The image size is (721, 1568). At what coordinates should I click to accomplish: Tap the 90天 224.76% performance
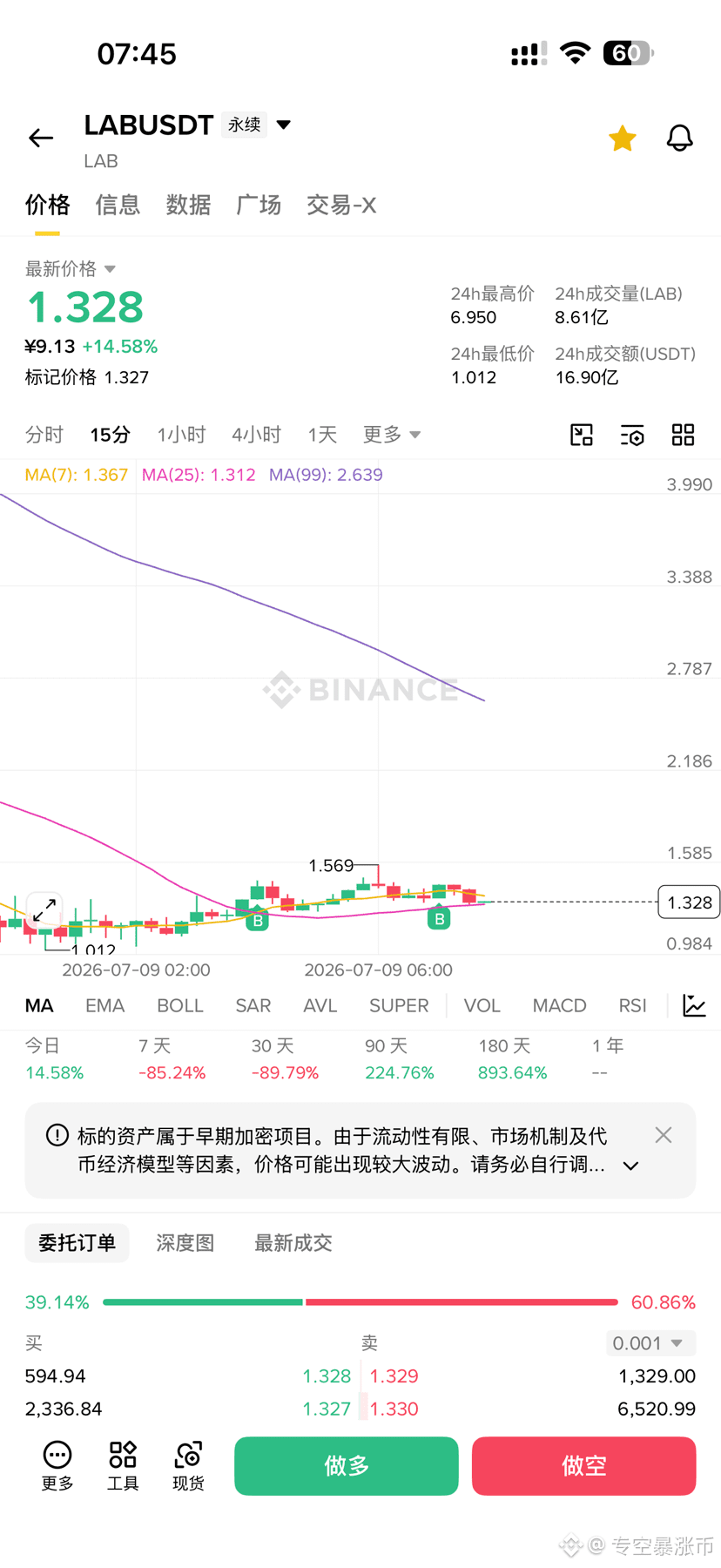click(400, 1059)
